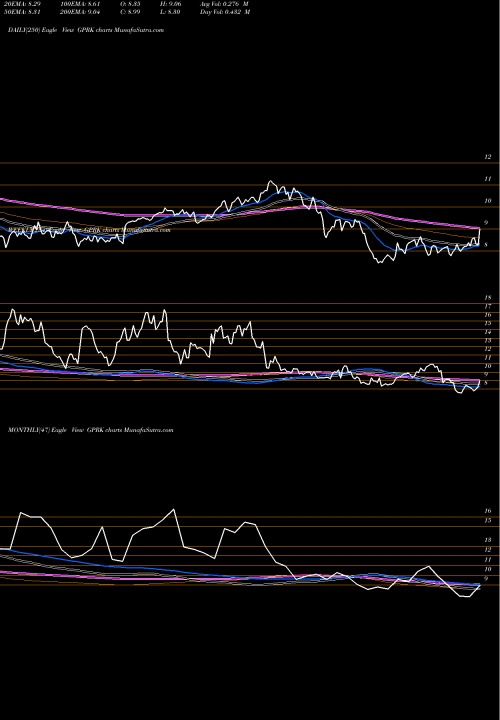Click the MONTHLY(47) Eagle View chart title
This screenshot has height=720, width=500.
(x=90, y=430)
